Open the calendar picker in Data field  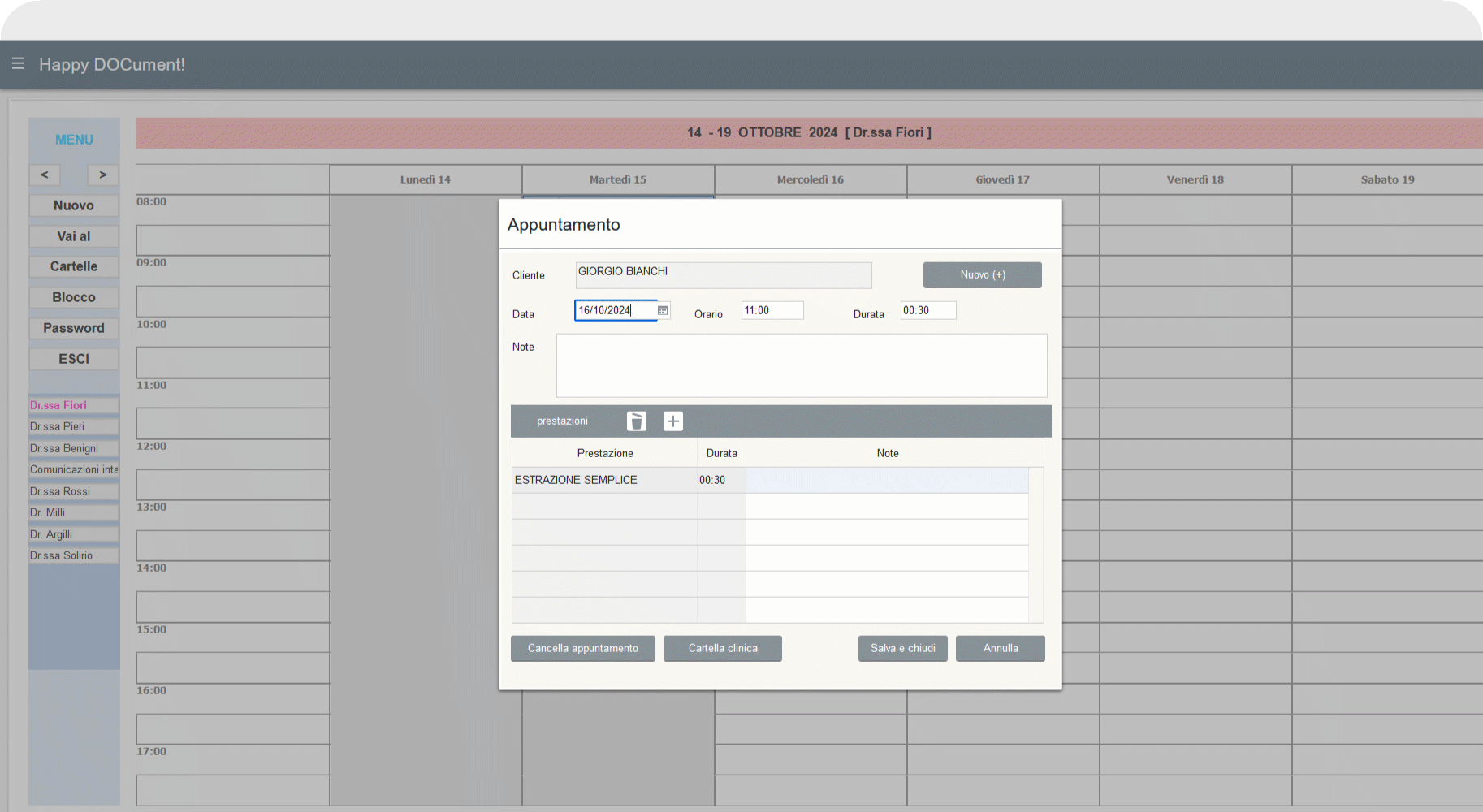663,310
